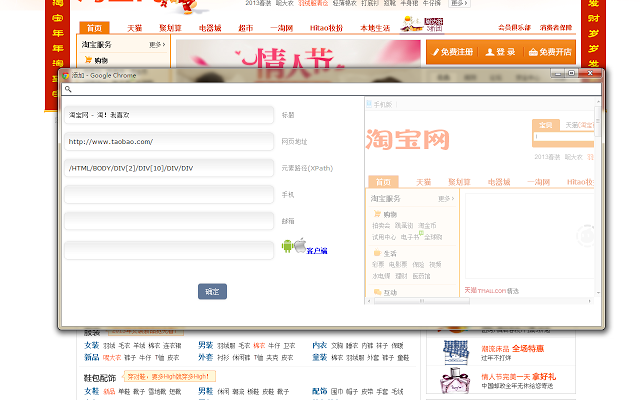This screenshot has width=640, height=400.
Task: Click the perfume bottle thumbnail on the background page
Action: [455, 380]
